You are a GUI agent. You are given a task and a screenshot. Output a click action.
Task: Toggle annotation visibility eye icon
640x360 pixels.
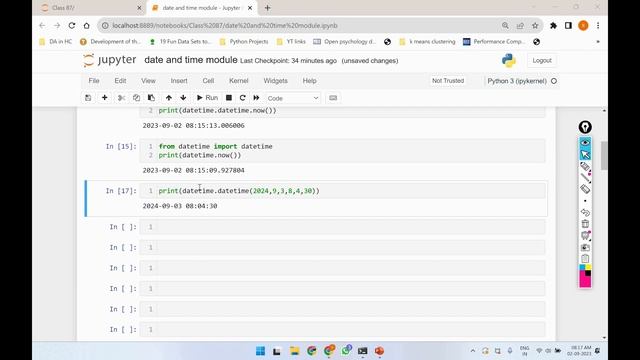tap(585, 142)
